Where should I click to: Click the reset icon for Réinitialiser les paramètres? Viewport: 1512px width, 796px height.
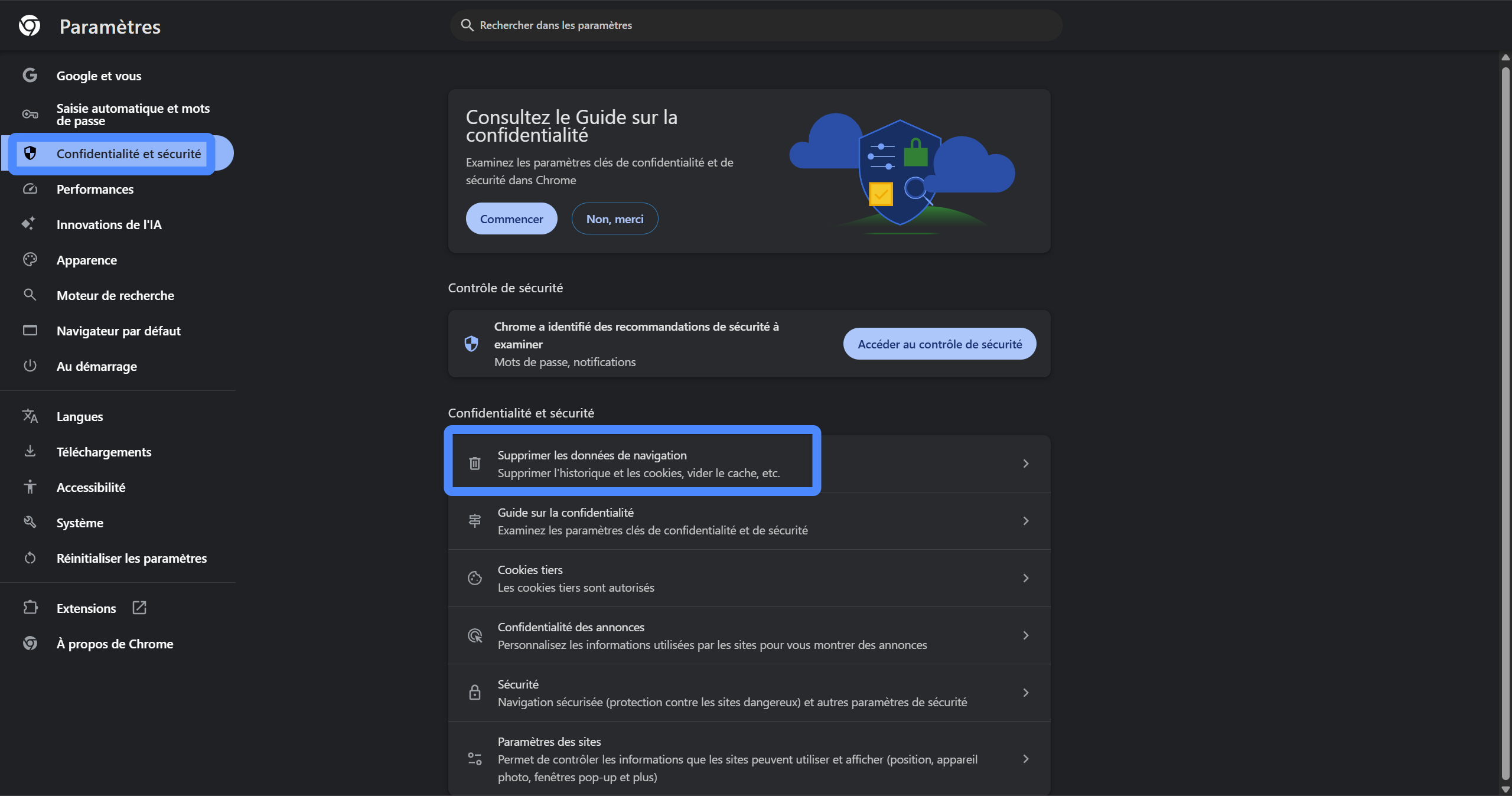[x=30, y=557]
